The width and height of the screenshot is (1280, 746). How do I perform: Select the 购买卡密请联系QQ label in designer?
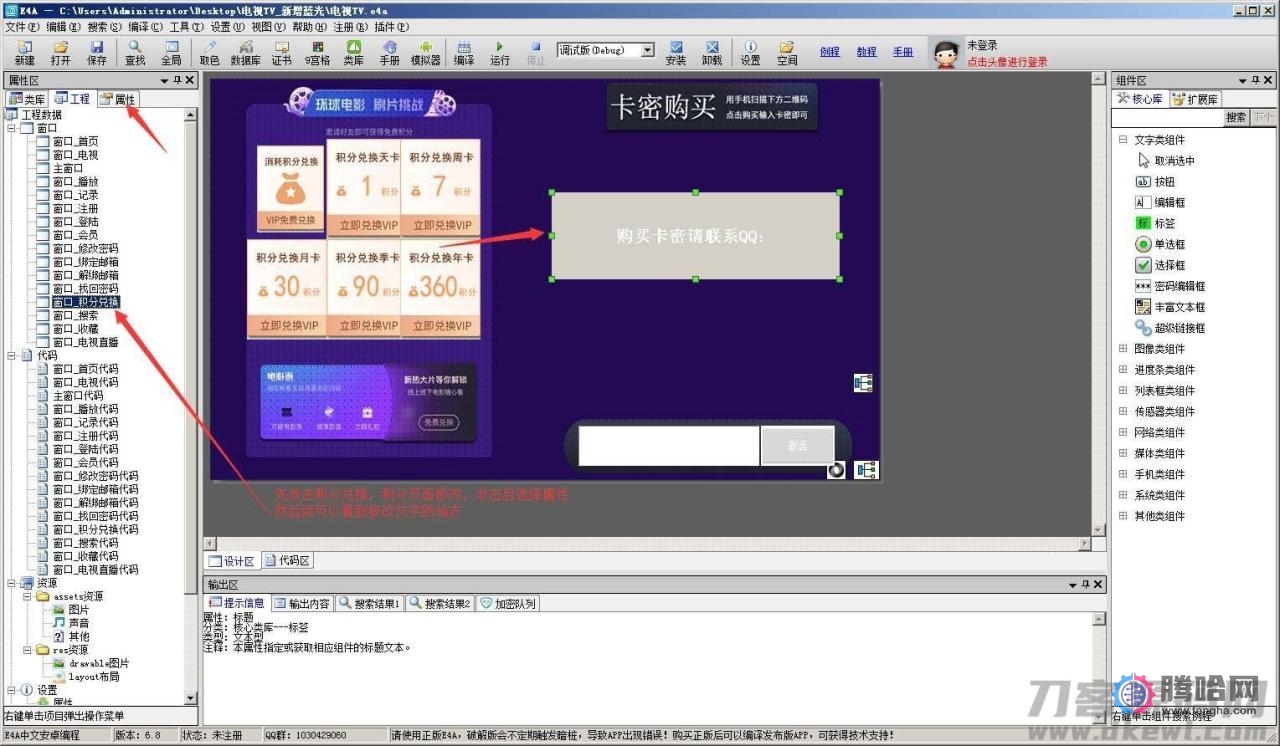pos(695,236)
